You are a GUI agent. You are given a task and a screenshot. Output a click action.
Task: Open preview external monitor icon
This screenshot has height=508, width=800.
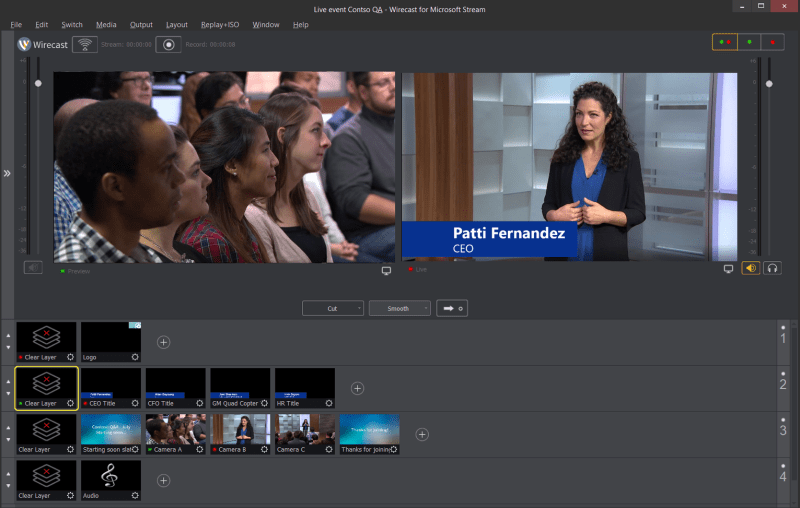click(386, 271)
